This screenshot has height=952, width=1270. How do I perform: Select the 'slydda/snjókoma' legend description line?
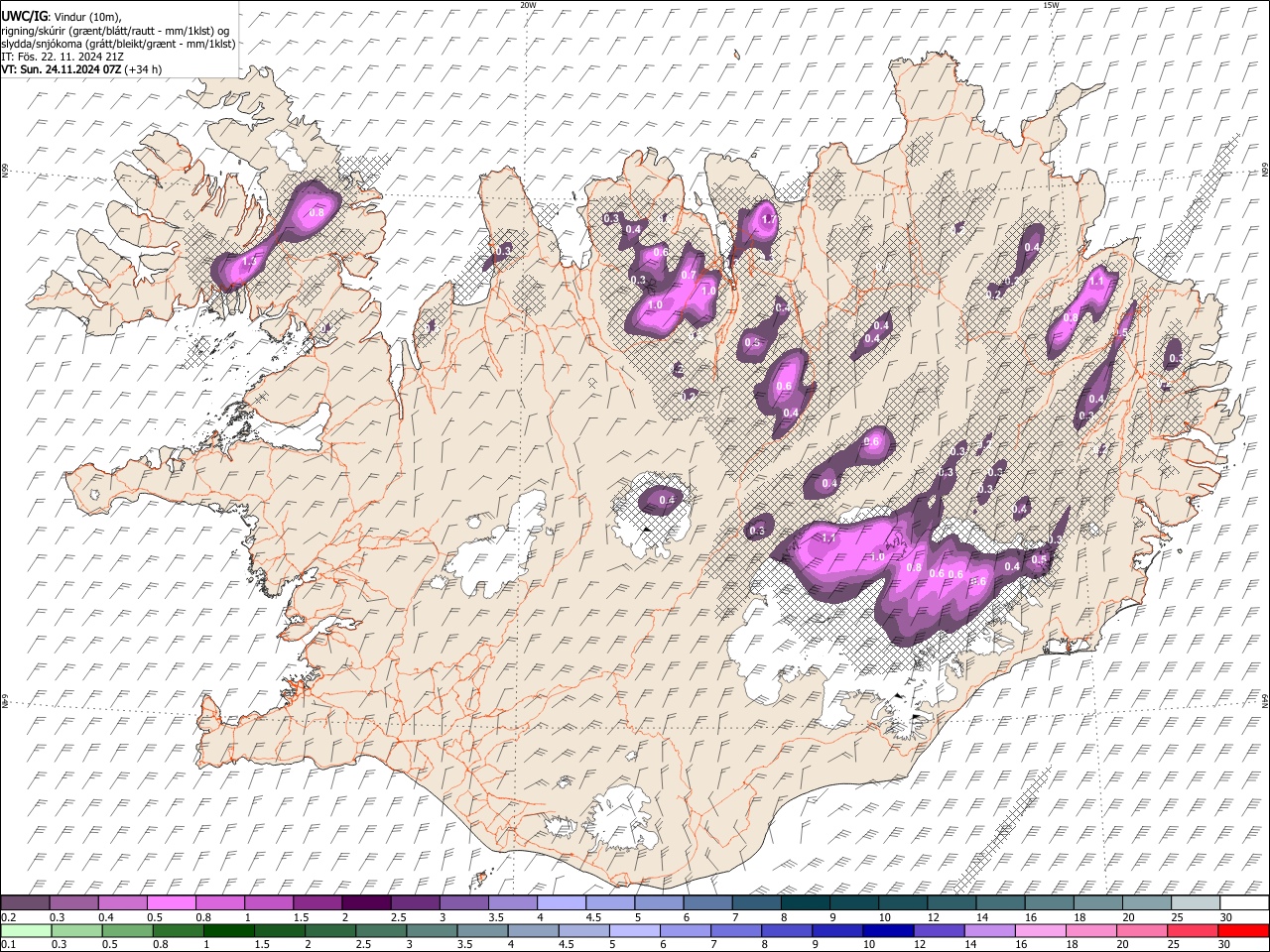(119, 44)
